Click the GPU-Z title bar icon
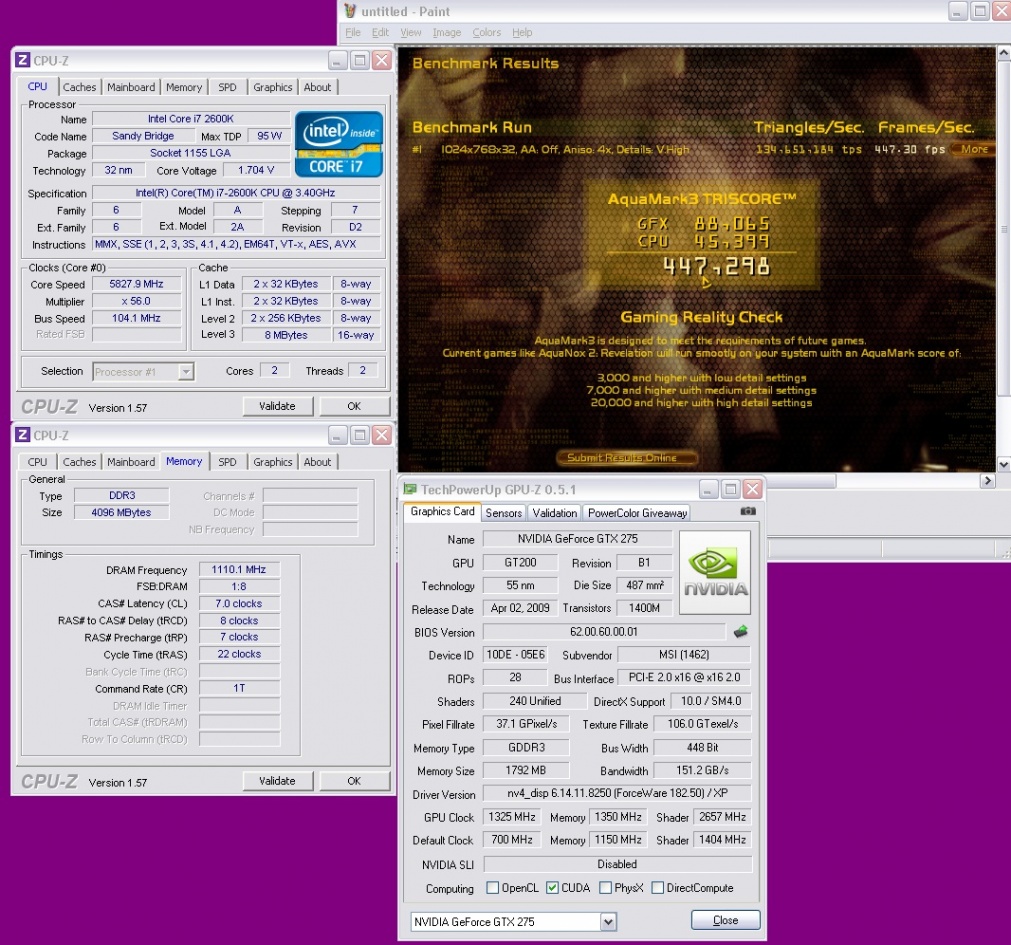 409,489
